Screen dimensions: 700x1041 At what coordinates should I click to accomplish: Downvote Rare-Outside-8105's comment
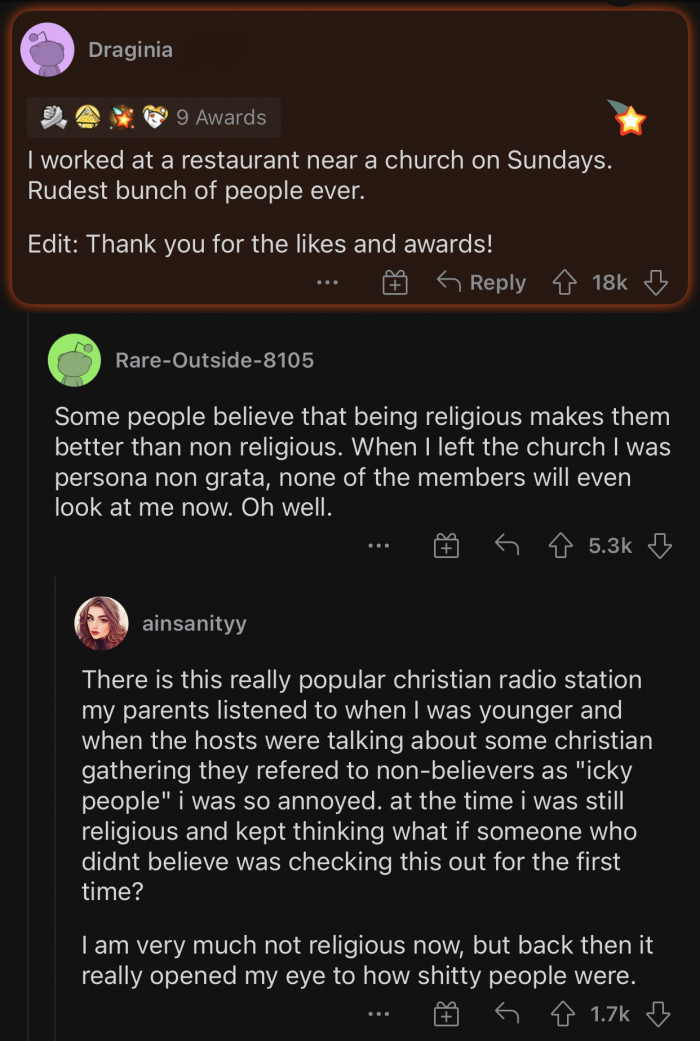tap(659, 546)
